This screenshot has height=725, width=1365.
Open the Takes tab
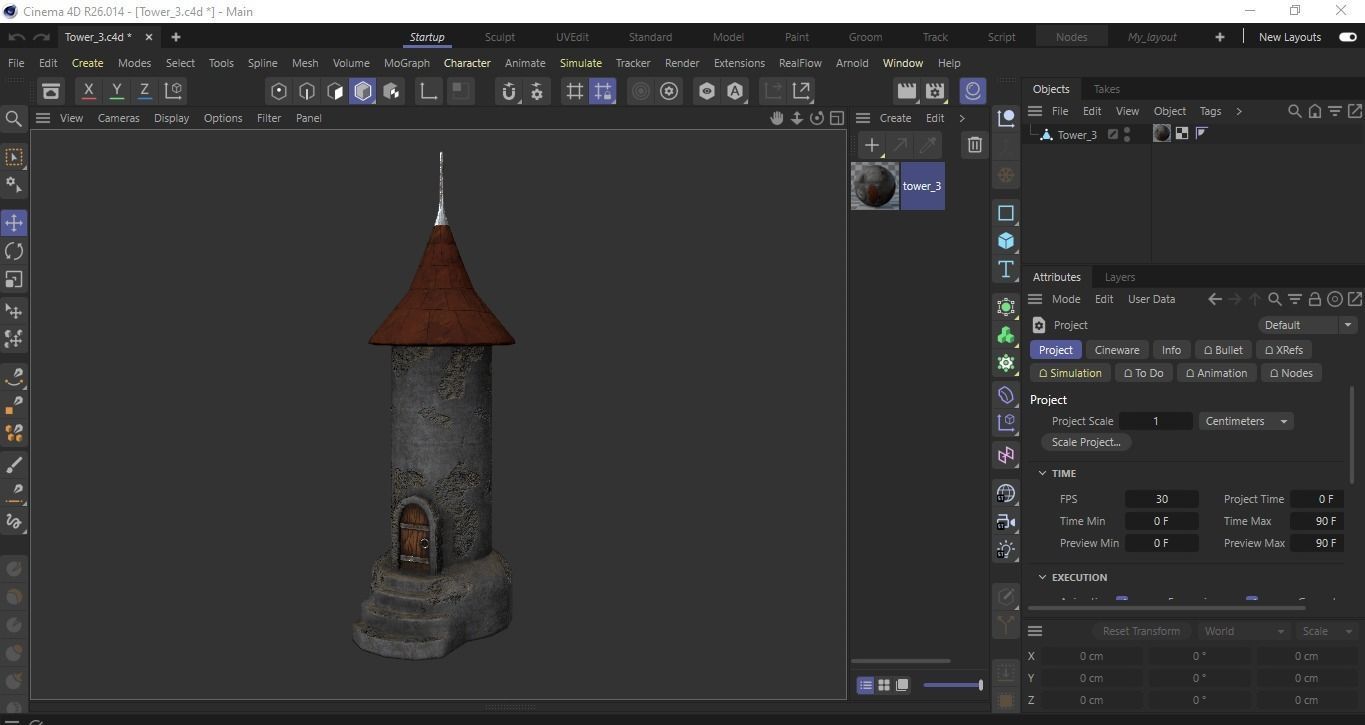coord(1106,89)
